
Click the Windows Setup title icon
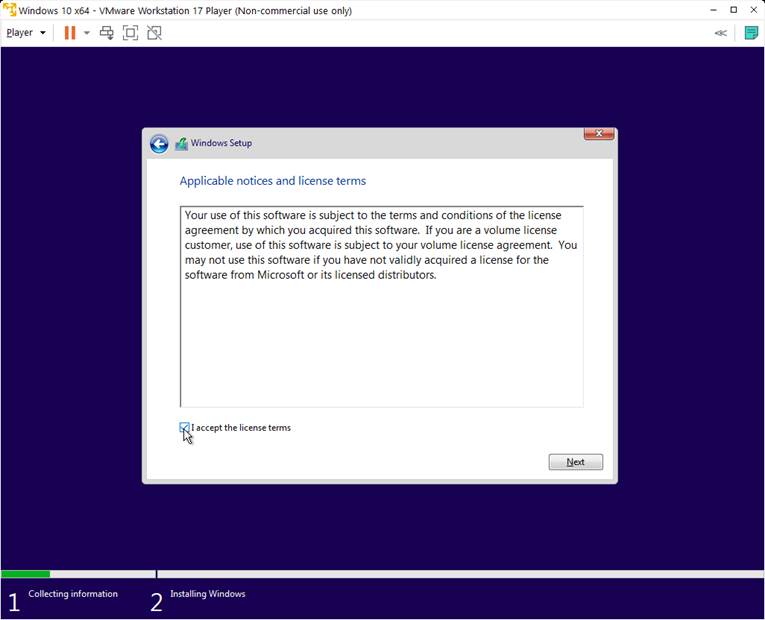coord(181,144)
